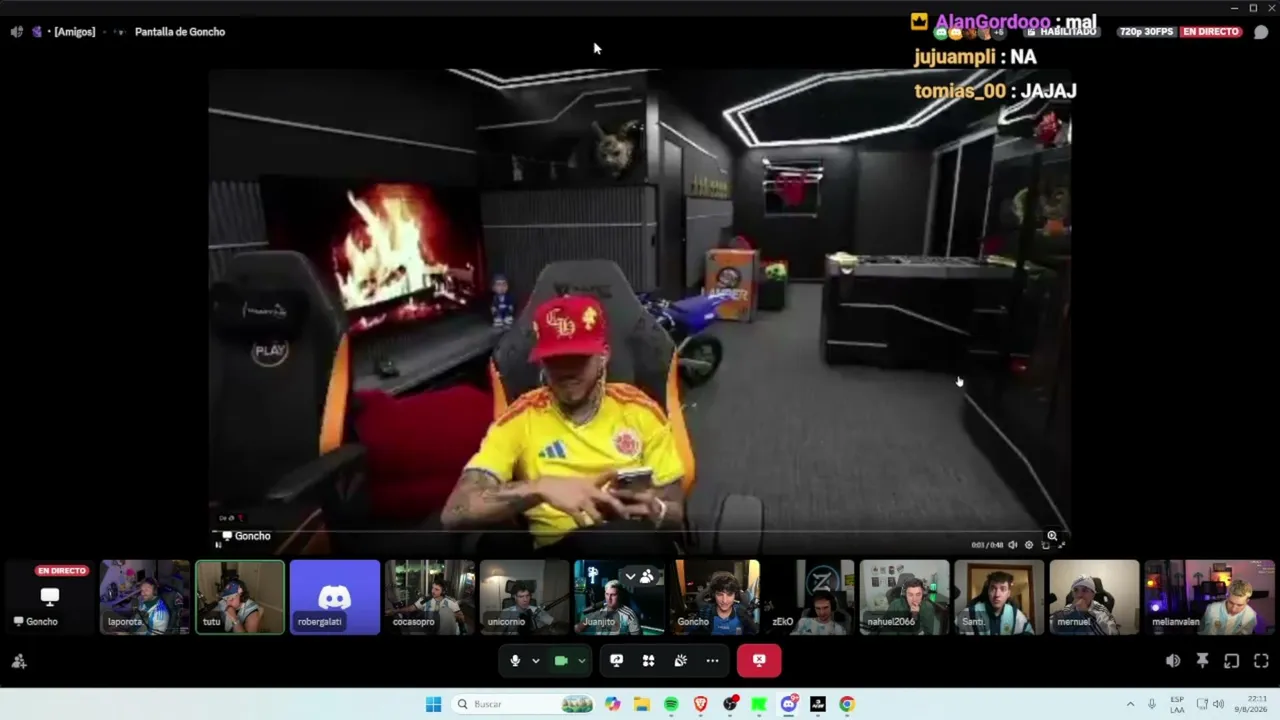Open the chat bubble icon at top right

(1261, 32)
